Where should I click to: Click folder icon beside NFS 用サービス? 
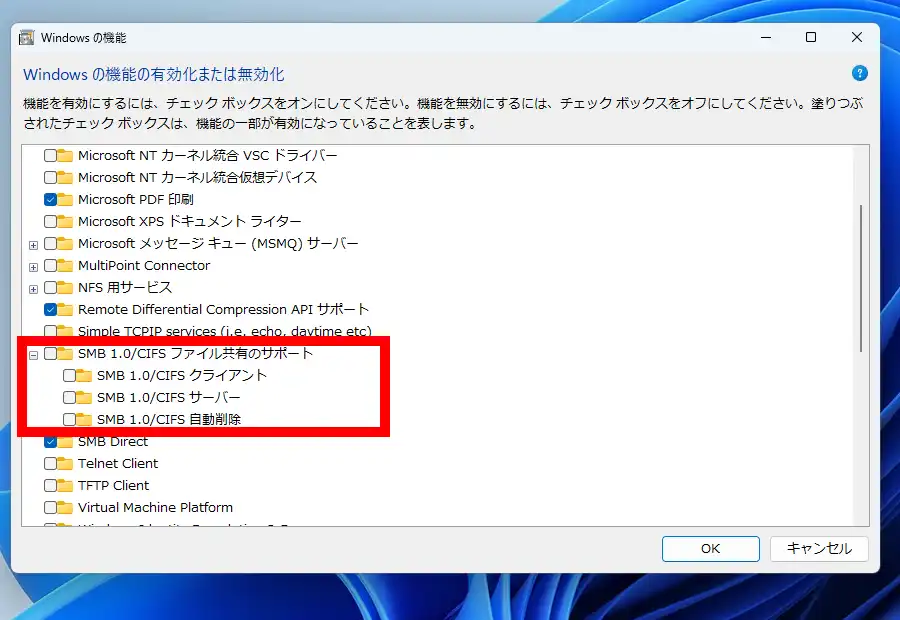tap(65, 288)
